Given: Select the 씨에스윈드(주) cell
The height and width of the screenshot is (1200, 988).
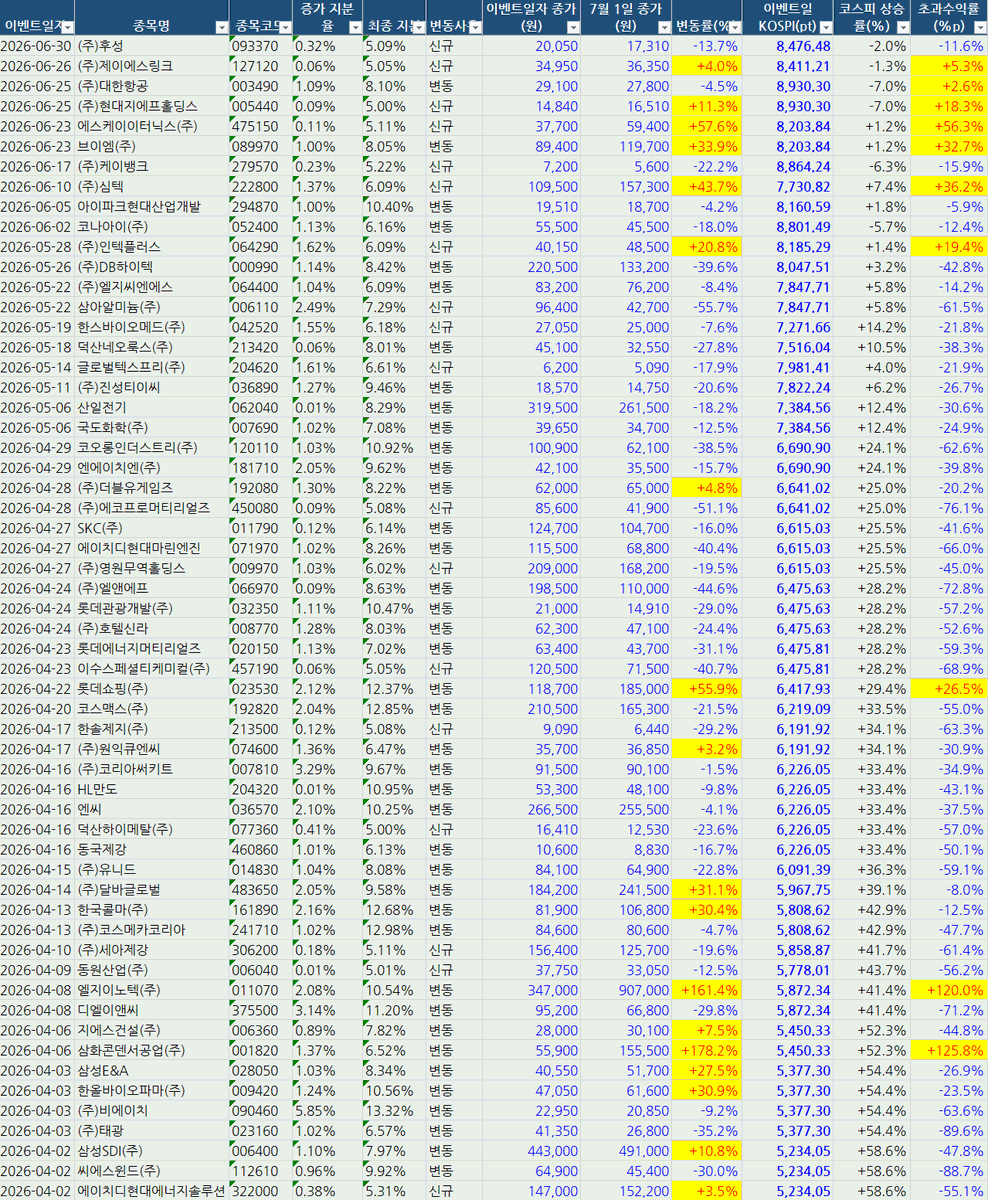Looking at the screenshot, I should click(x=152, y=1169).
